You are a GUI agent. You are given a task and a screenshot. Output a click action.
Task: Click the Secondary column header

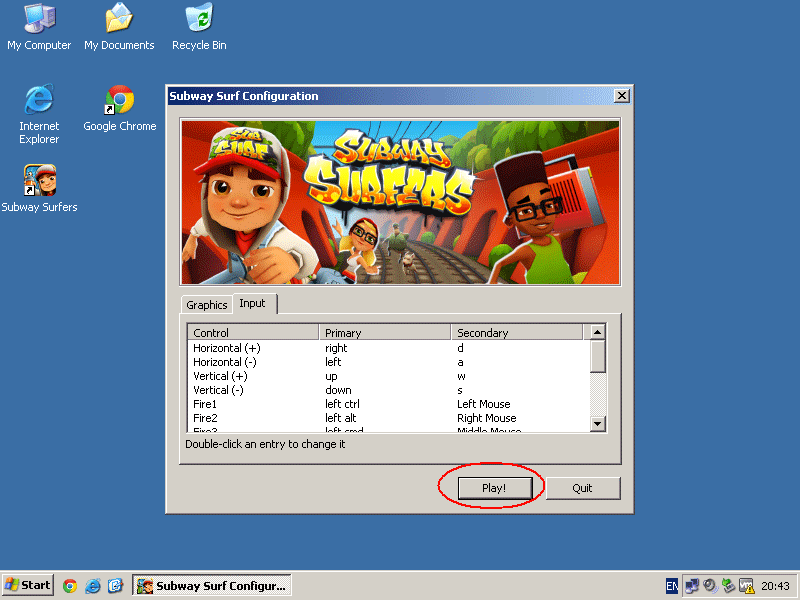click(x=517, y=333)
